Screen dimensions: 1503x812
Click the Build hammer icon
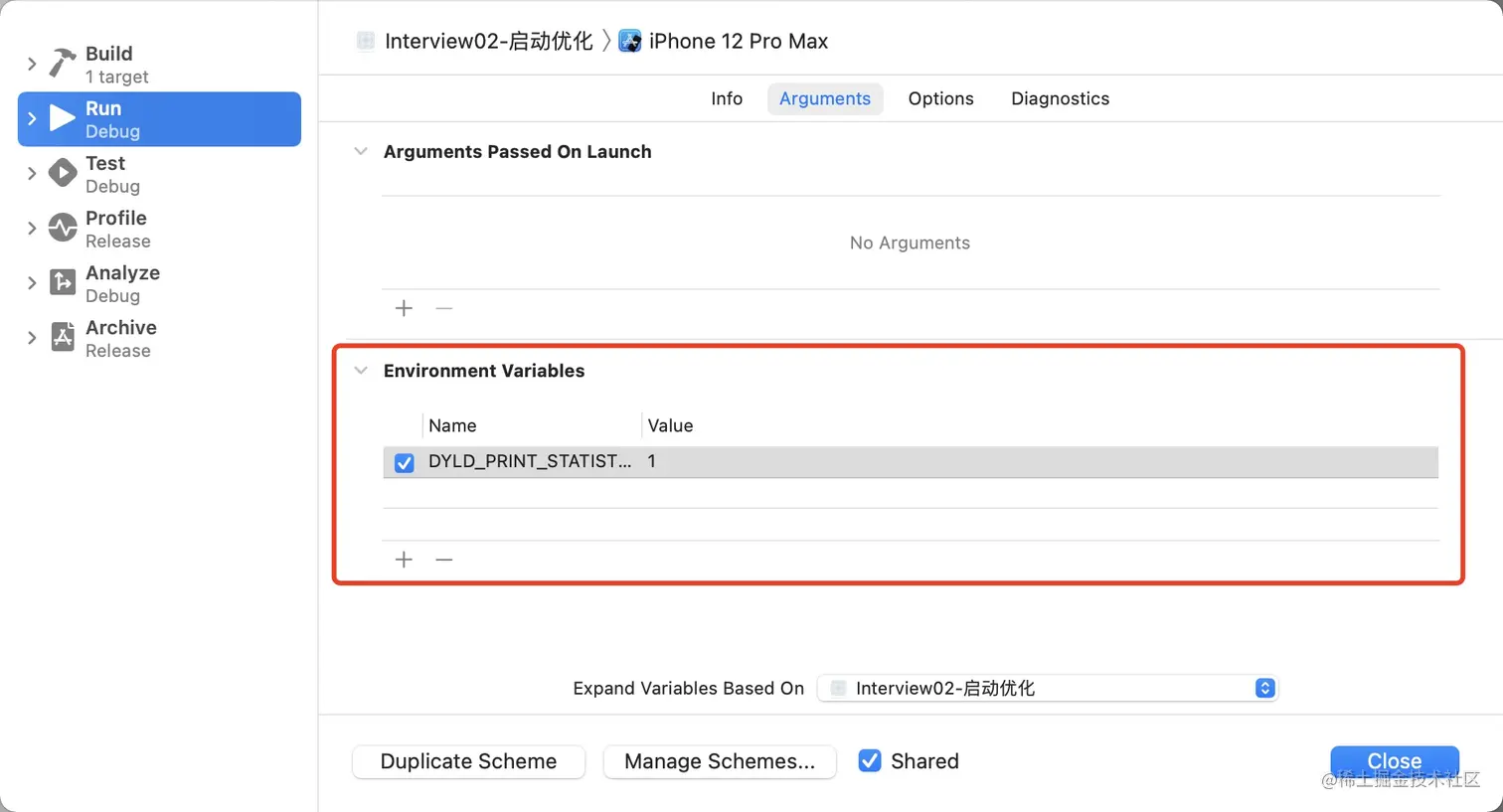coord(63,64)
